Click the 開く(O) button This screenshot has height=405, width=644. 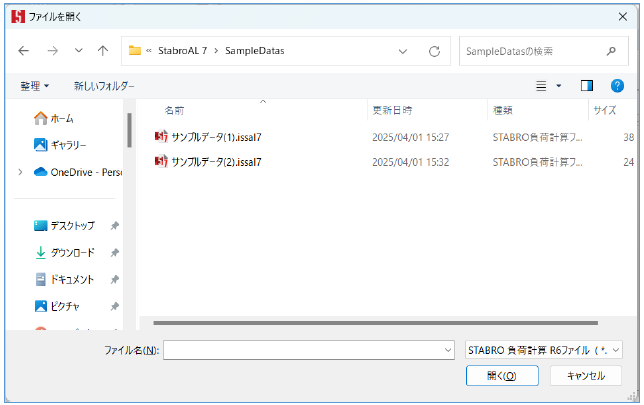(502, 376)
